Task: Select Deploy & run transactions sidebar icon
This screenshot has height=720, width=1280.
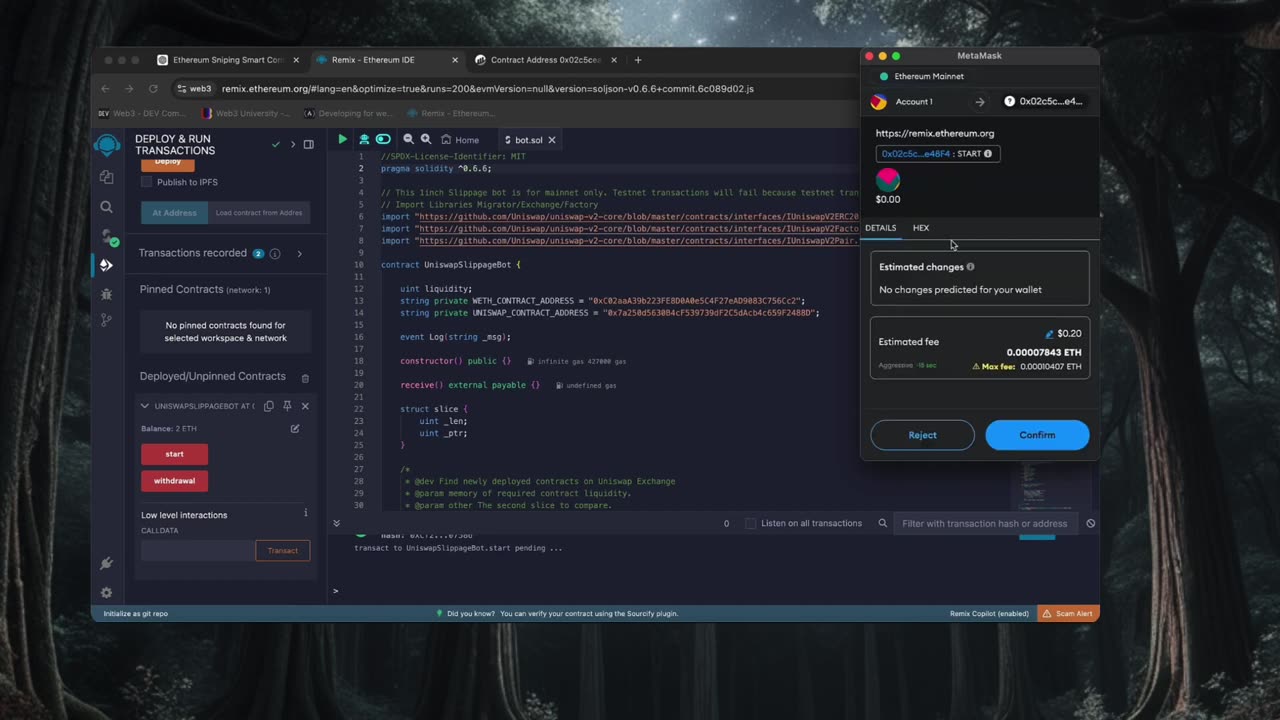Action: tap(107, 265)
